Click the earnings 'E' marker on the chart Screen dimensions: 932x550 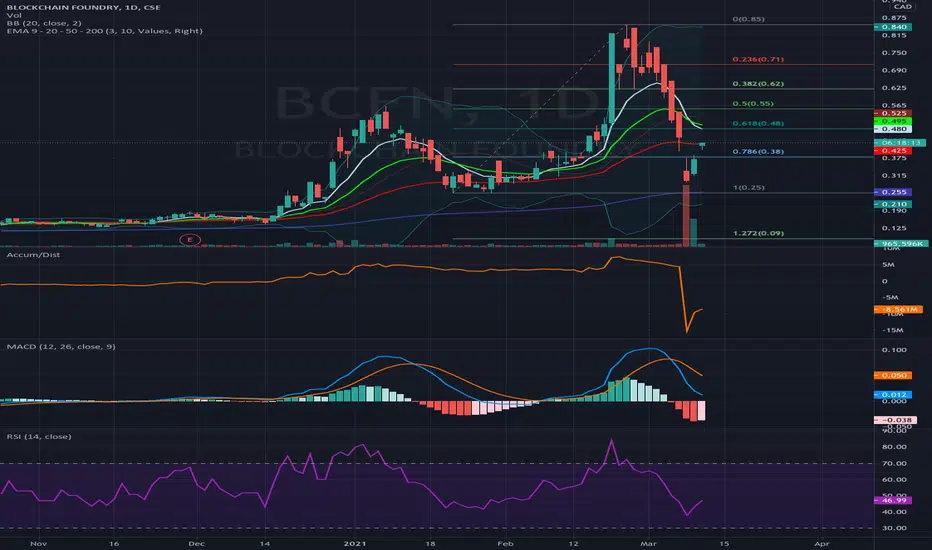(190, 240)
